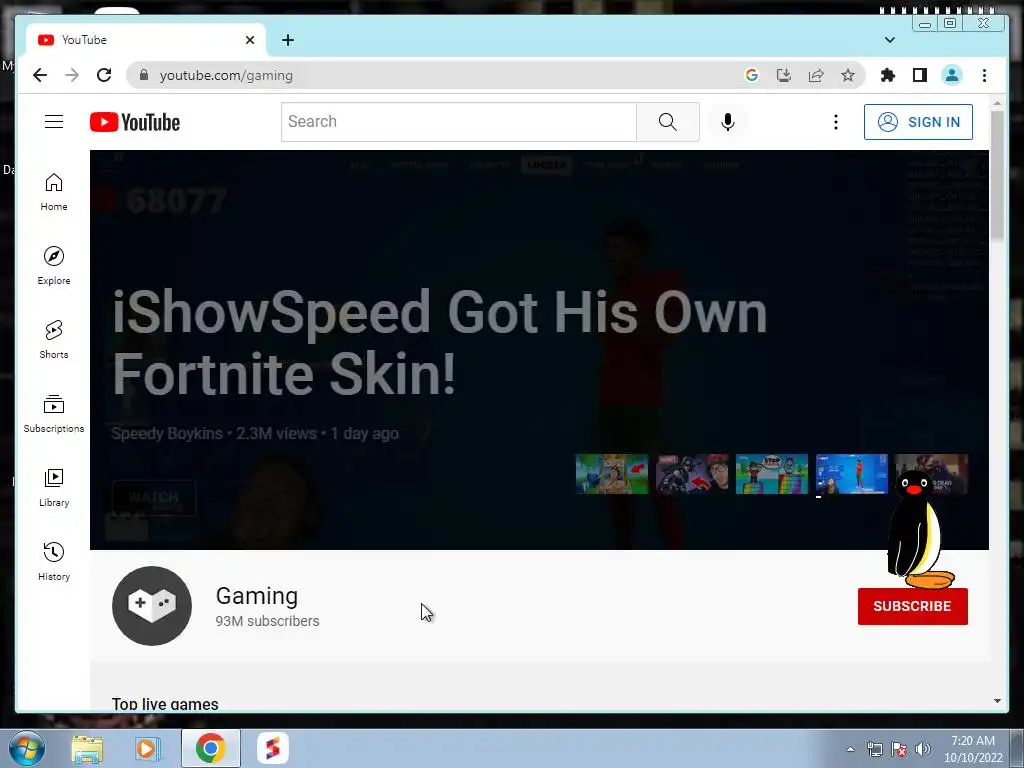
Task: Click the address bar URL
Action: tap(226, 75)
